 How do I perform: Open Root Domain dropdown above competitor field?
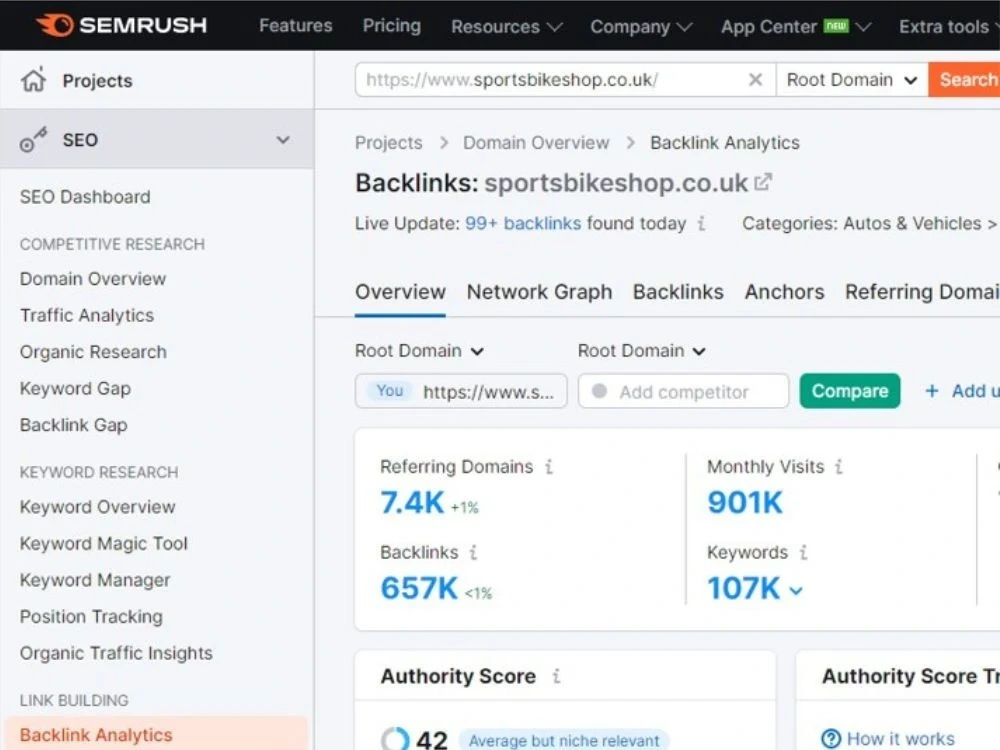tap(642, 351)
